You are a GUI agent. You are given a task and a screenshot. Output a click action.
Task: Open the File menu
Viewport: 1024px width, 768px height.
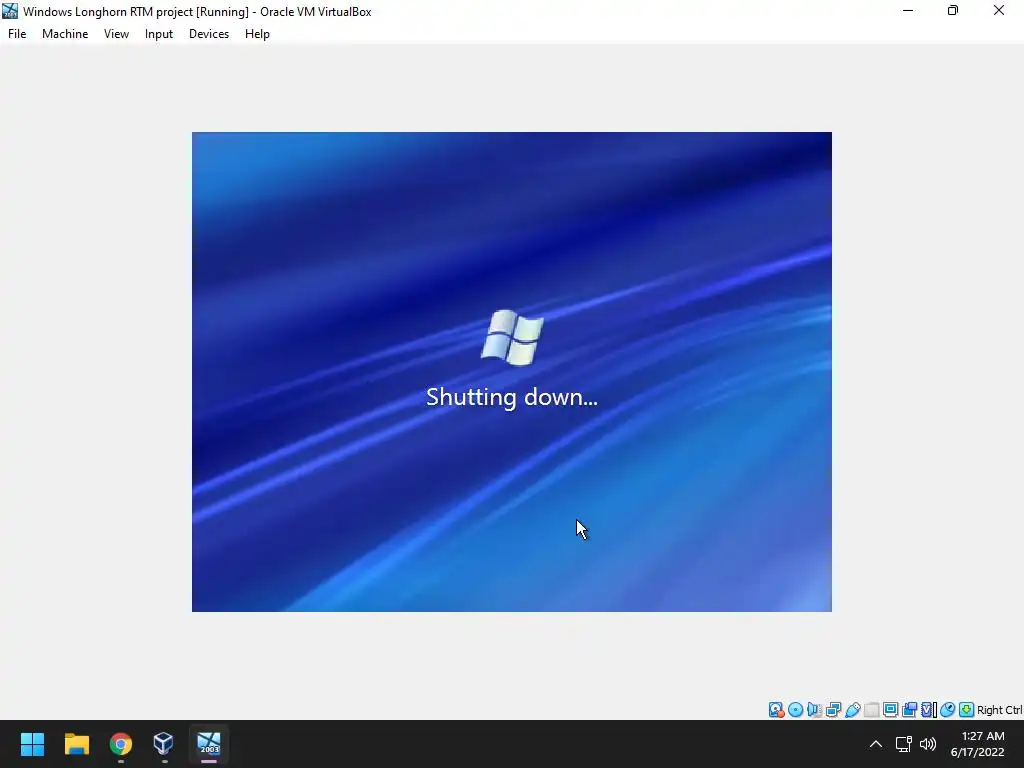[x=17, y=34]
